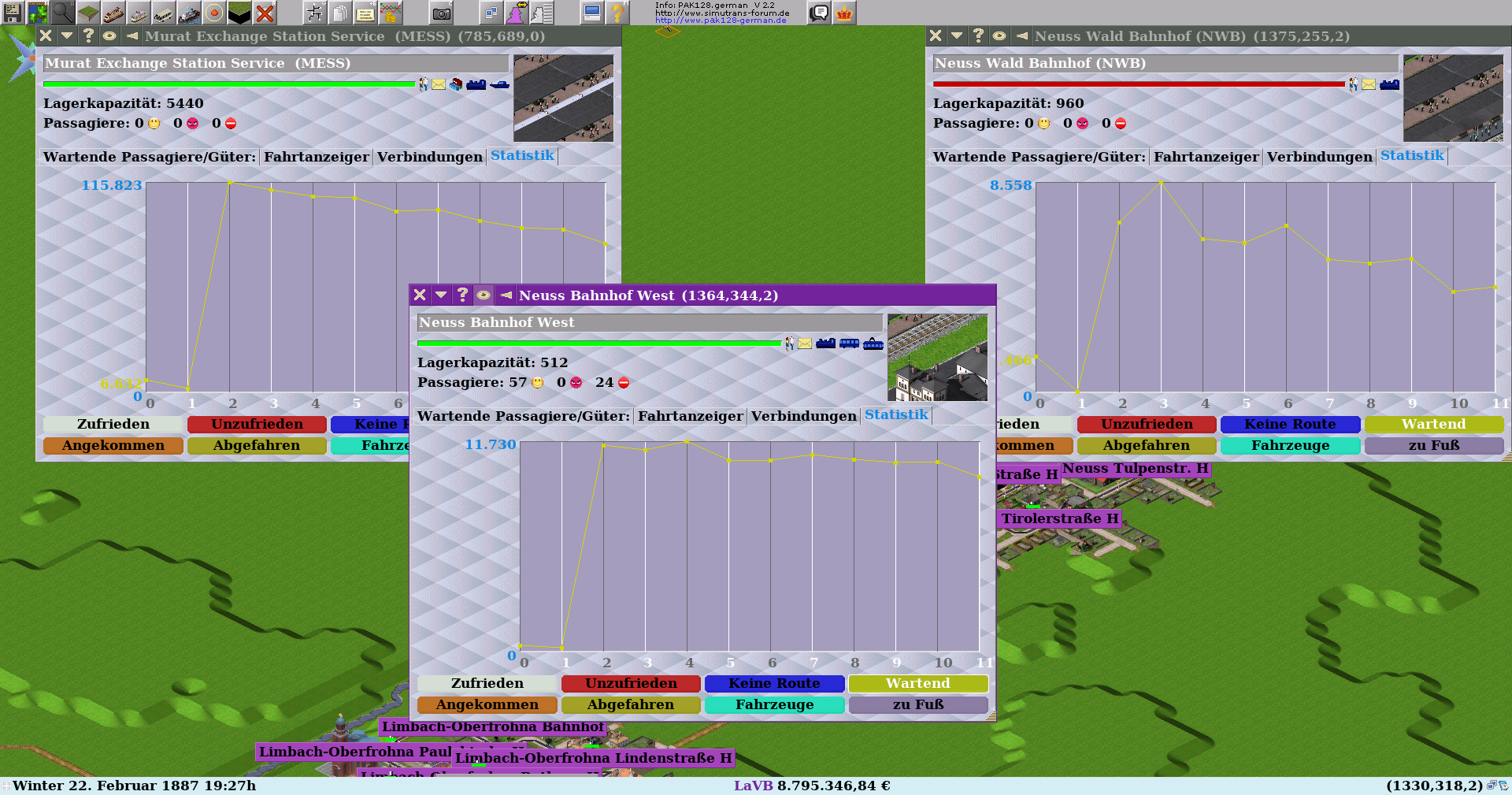Toggle Angekommen curve in Murat Exchange Station

(113, 446)
